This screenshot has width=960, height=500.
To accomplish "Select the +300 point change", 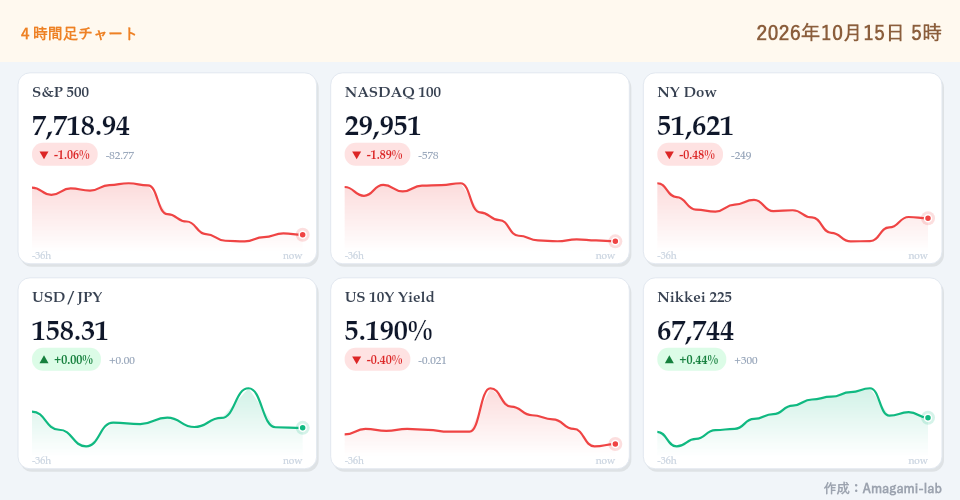I will (746, 360).
